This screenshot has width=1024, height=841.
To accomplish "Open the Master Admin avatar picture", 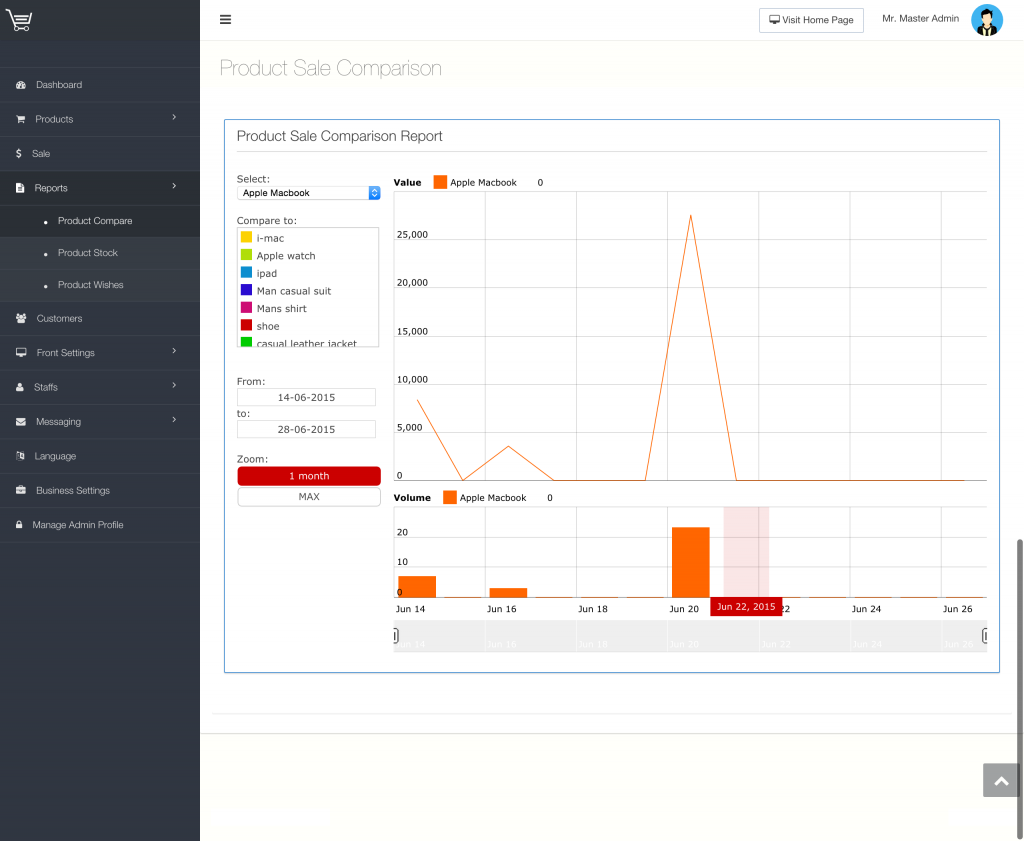I will click(x=987, y=20).
